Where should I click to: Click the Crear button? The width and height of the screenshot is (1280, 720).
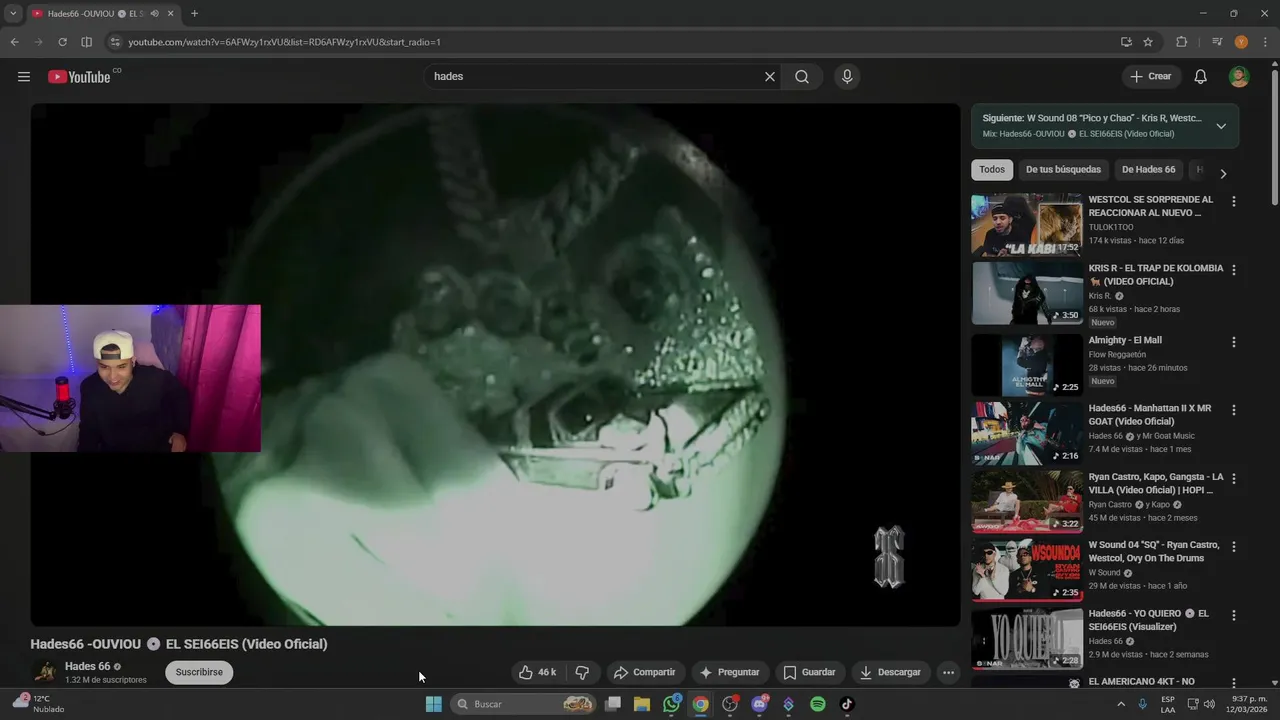pyautogui.click(x=1150, y=77)
